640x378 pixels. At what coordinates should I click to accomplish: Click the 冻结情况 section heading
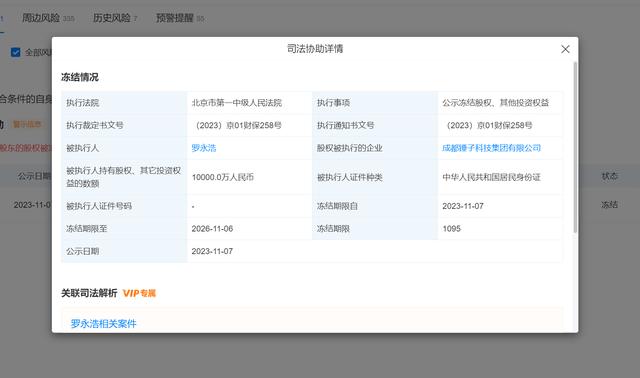pos(80,77)
